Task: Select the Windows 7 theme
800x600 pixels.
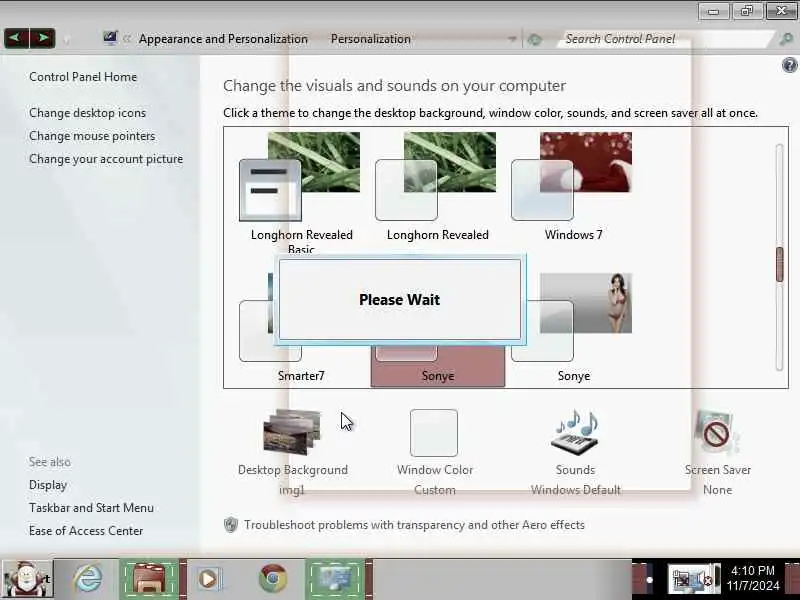Action: [573, 188]
